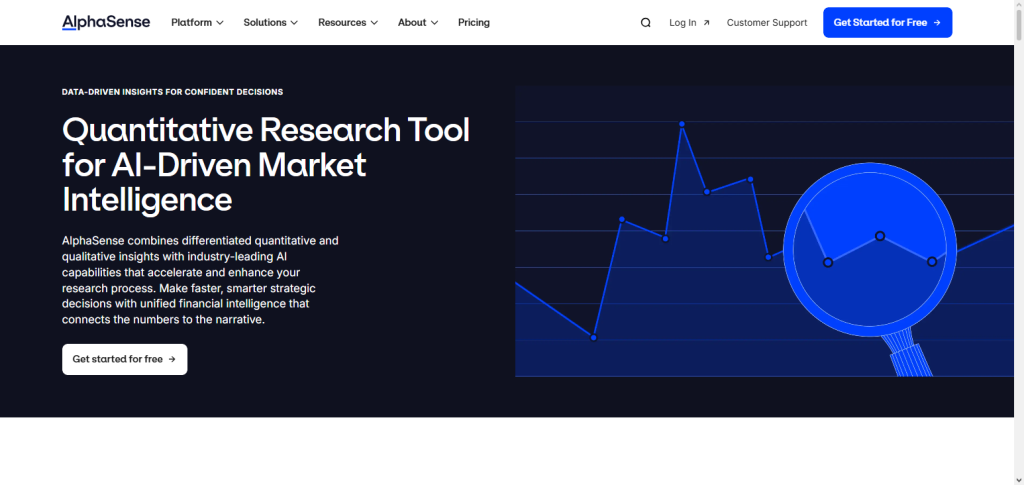Expand the Solutions dropdown chevron
This screenshot has width=1024, height=485.
pos(294,23)
